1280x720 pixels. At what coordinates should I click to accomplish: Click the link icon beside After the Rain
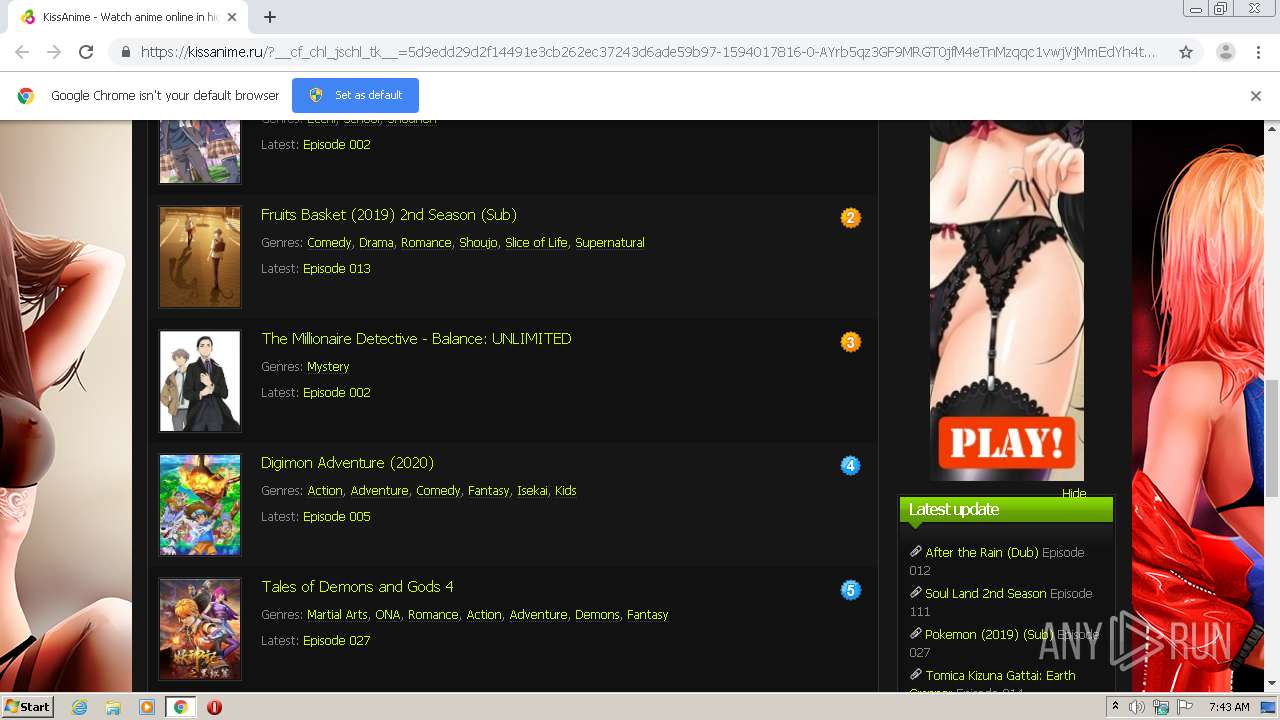pos(915,552)
